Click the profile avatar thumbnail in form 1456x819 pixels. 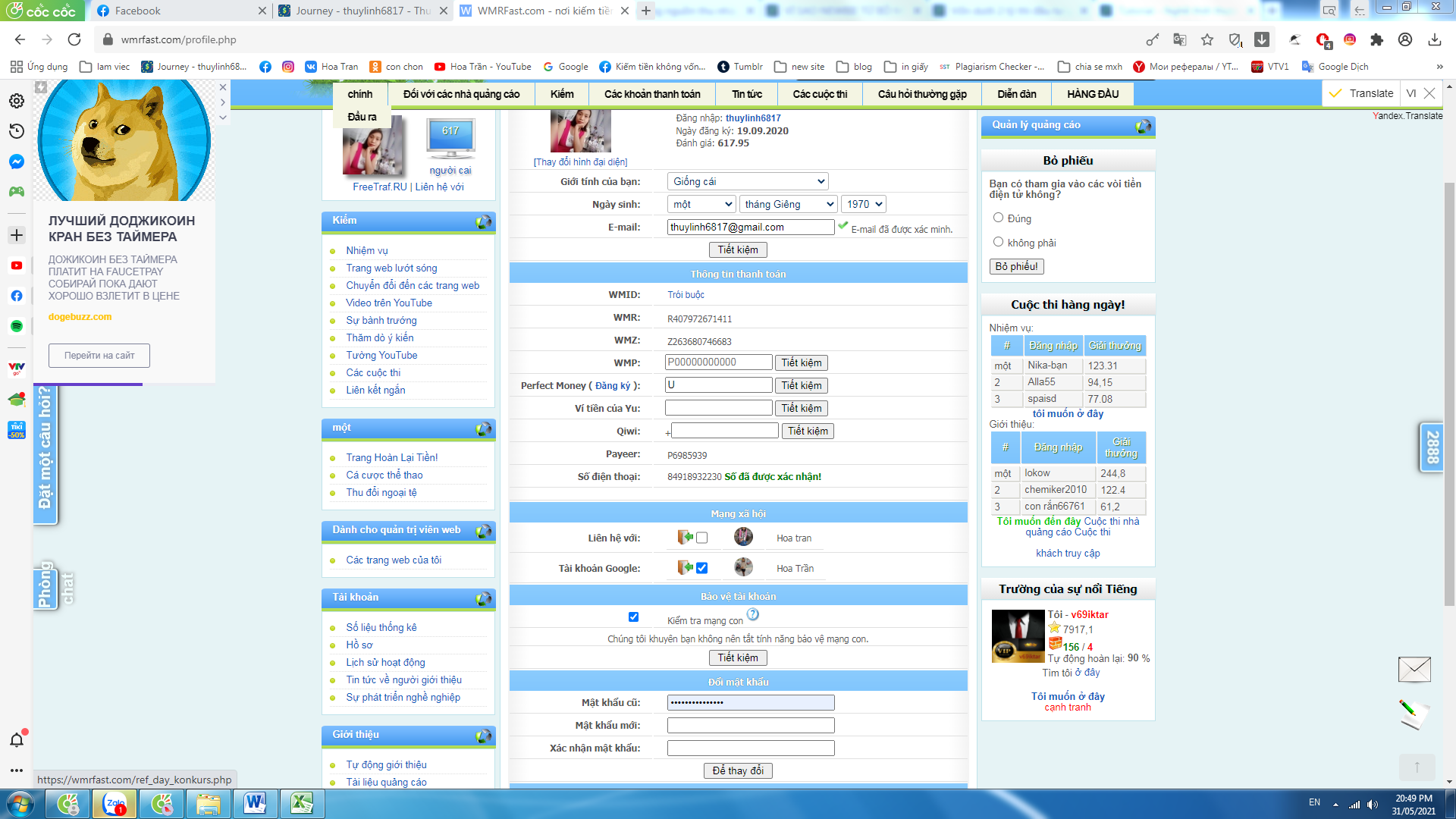(580, 131)
